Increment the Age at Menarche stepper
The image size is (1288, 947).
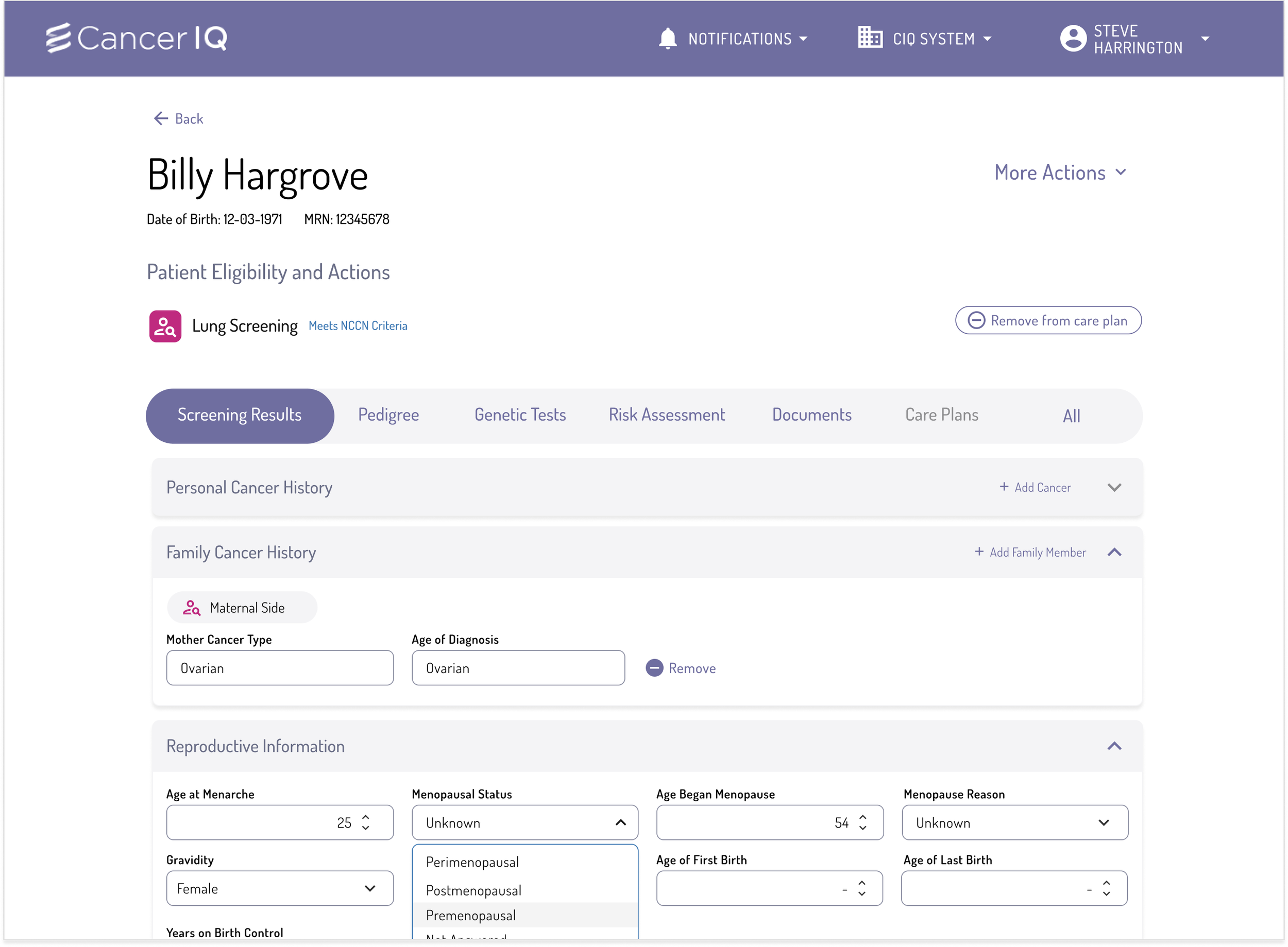click(365, 817)
